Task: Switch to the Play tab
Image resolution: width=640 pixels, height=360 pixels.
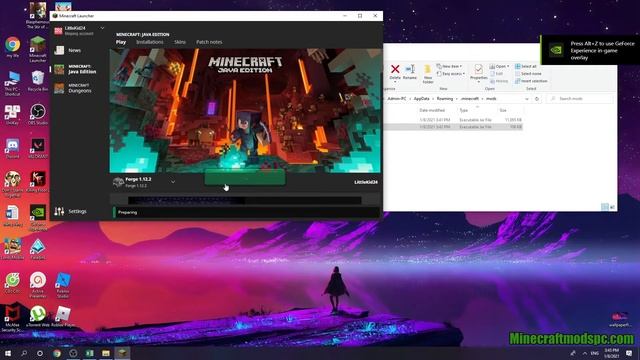Action: pyautogui.click(x=121, y=42)
